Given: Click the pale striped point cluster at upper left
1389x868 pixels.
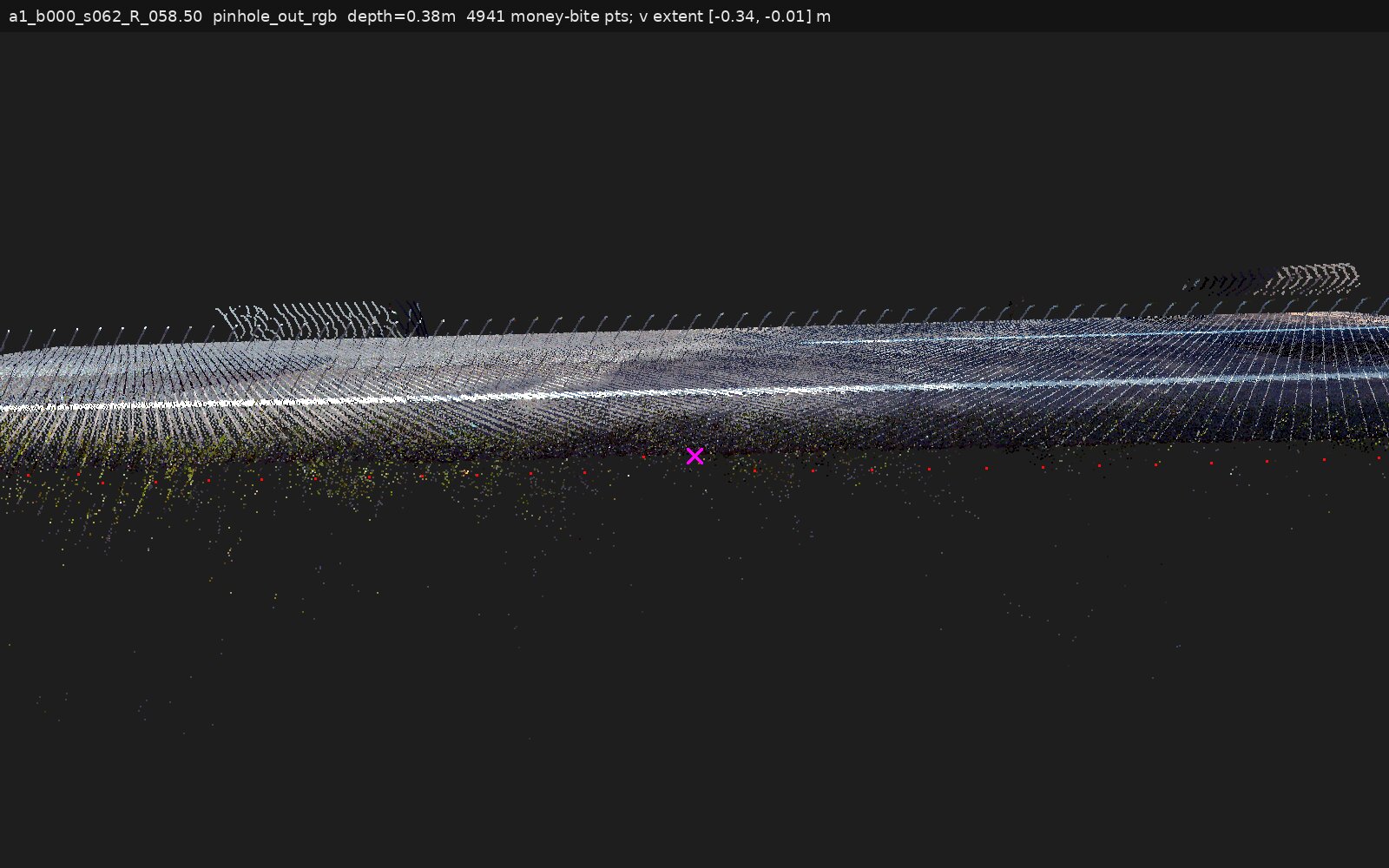Looking at the screenshot, I should pyautogui.click(x=308, y=320).
